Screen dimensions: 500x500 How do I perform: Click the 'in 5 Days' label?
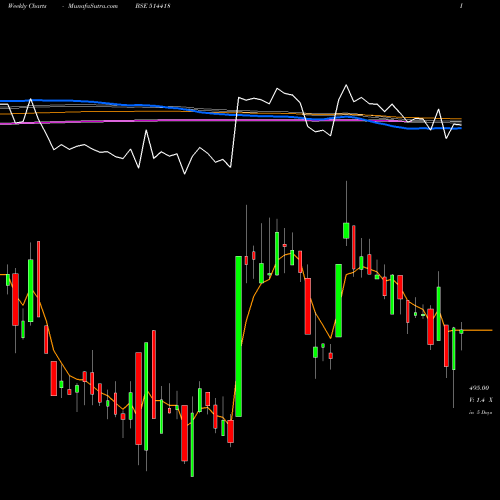[480, 412]
